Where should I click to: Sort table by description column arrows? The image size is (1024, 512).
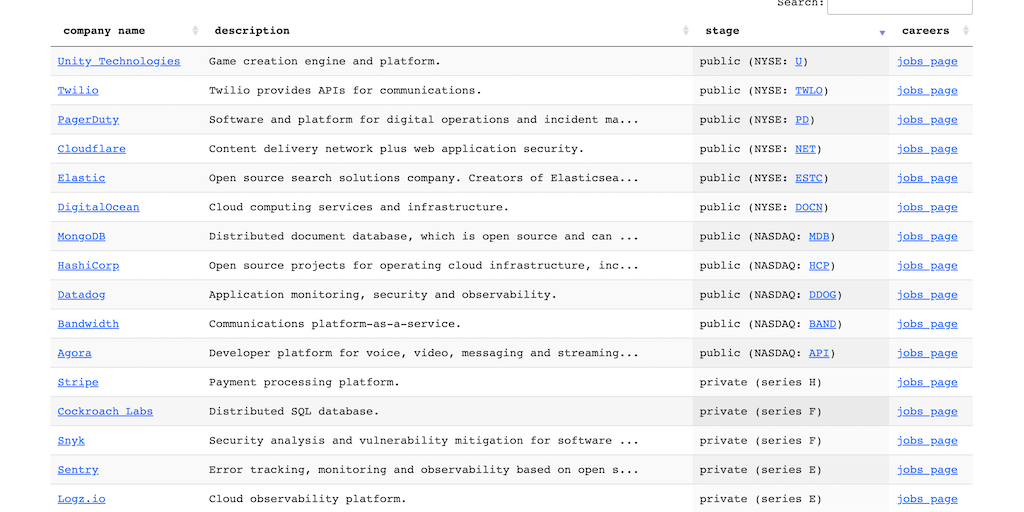686,31
